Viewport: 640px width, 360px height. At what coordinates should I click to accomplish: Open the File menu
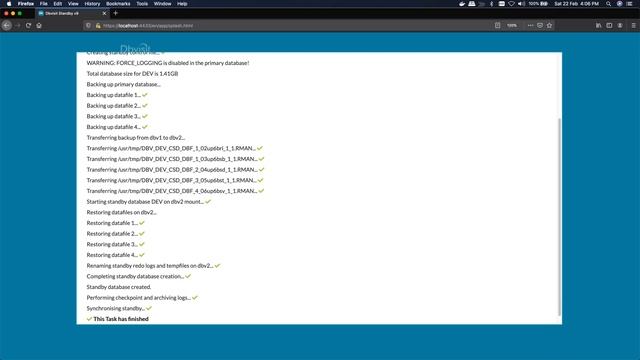[44, 4]
